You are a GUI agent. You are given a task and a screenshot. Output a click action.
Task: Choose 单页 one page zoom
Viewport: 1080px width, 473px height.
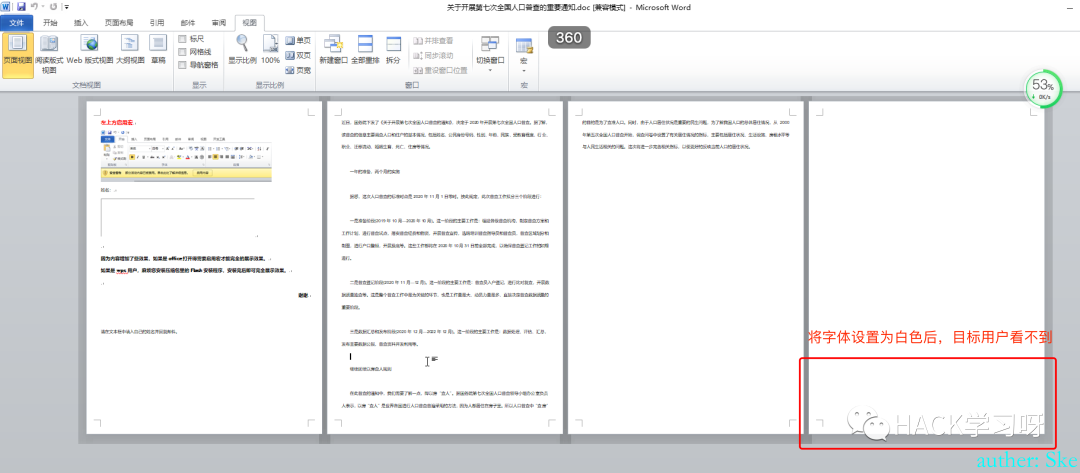[x=298, y=41]
